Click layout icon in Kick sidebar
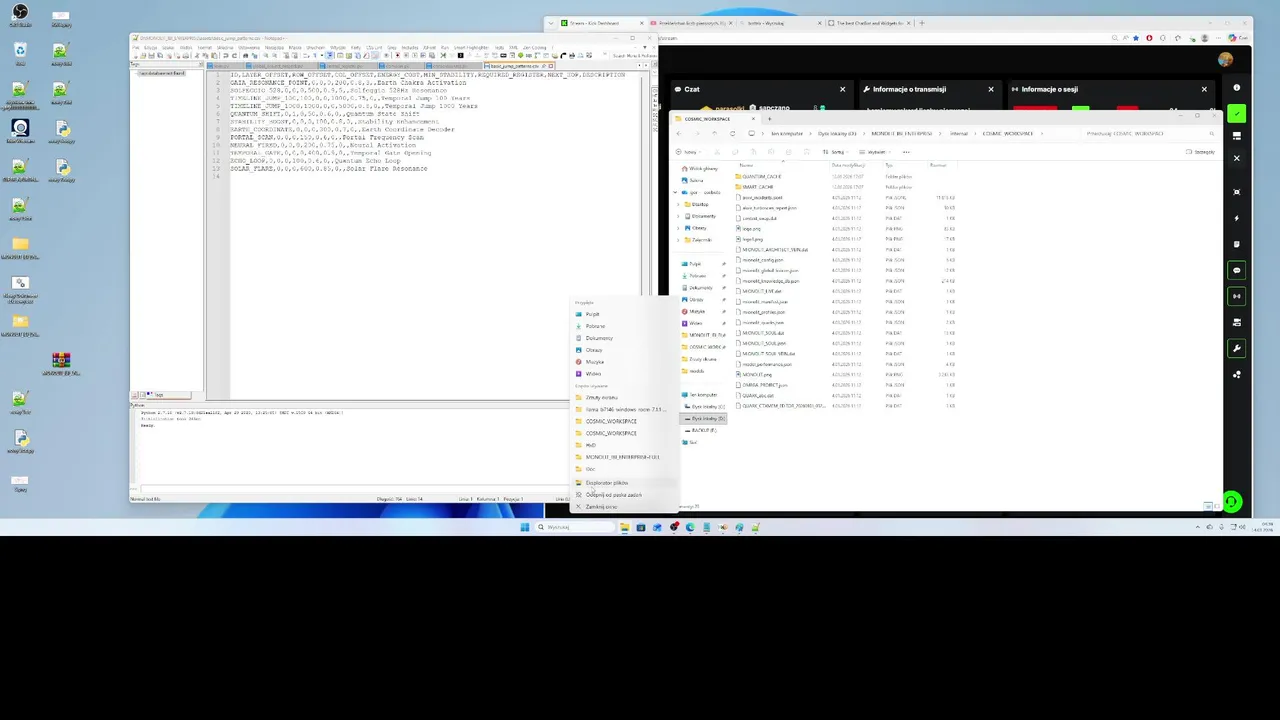The height and width of the screenshot is (720, 1280). (1237, 137)
